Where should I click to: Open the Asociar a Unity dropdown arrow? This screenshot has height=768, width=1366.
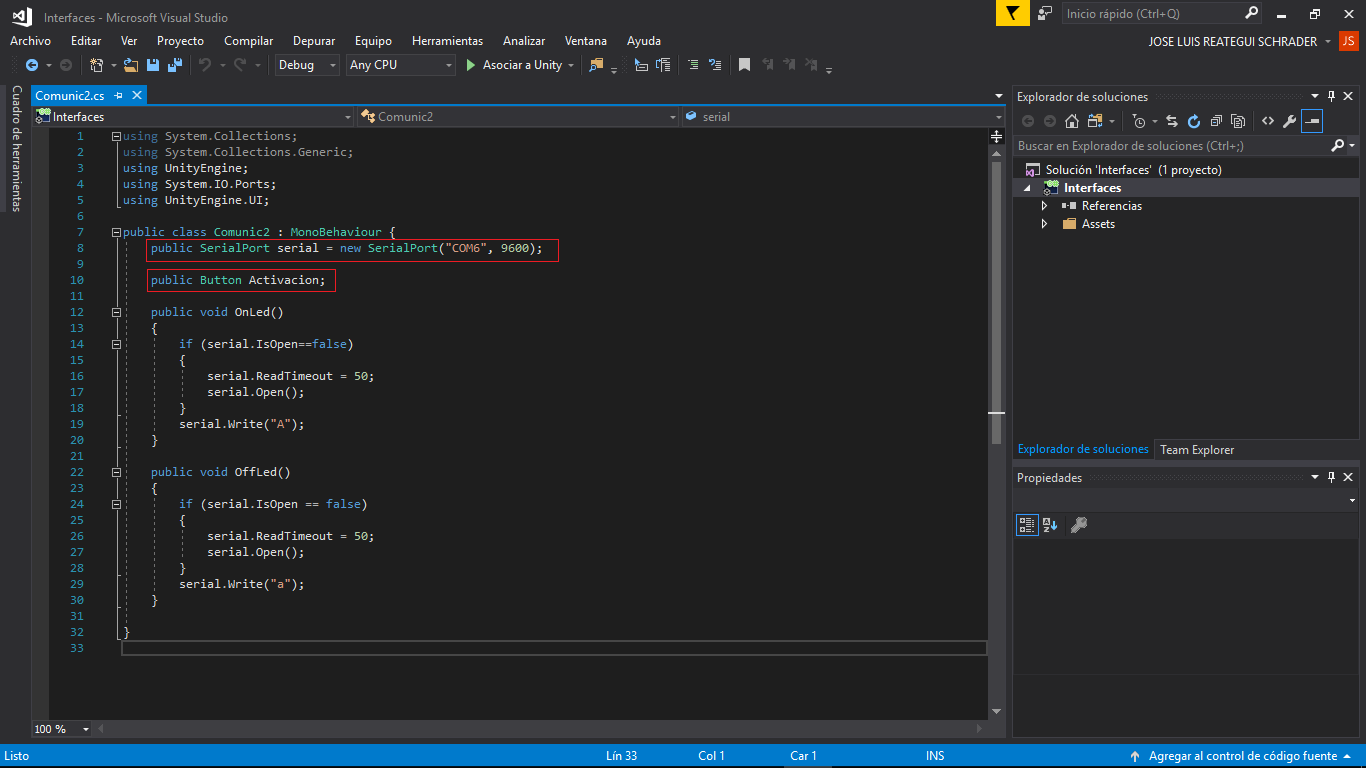[x=571, y=65]
